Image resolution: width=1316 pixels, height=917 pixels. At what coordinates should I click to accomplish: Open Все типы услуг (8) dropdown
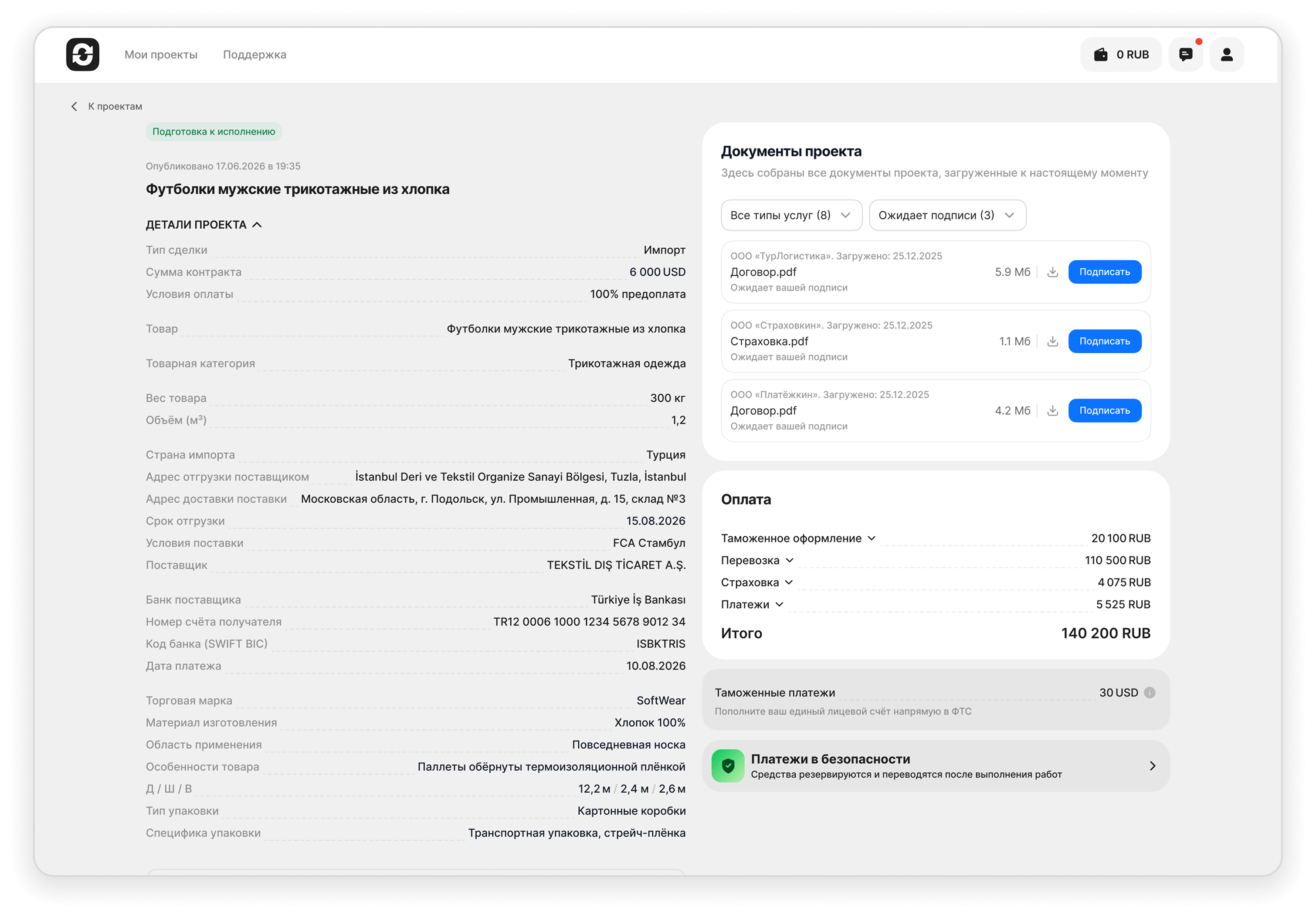(791, 216)
